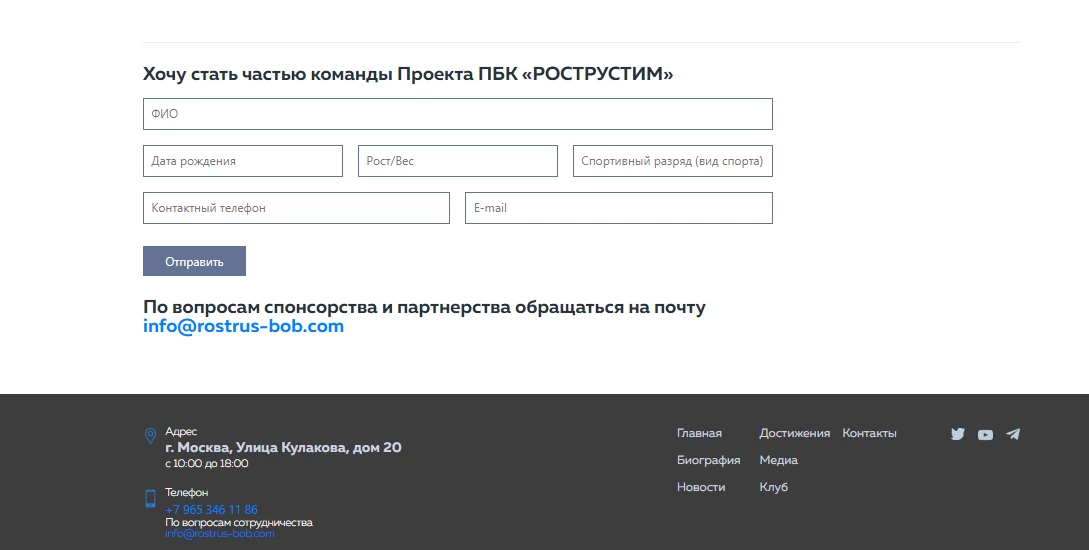Focus the Дата рождения field
1089x550 pixels.
point(242,161)
